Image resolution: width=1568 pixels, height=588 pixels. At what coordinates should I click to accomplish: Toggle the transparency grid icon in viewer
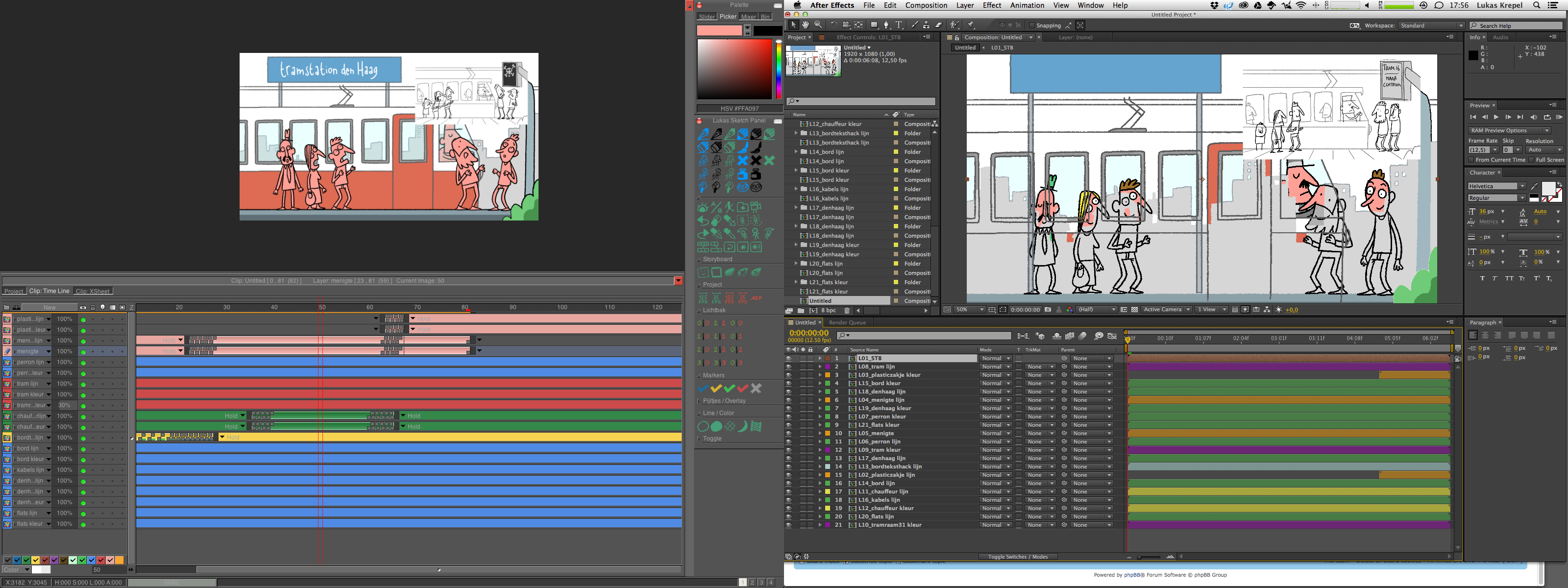[1135, 310]
